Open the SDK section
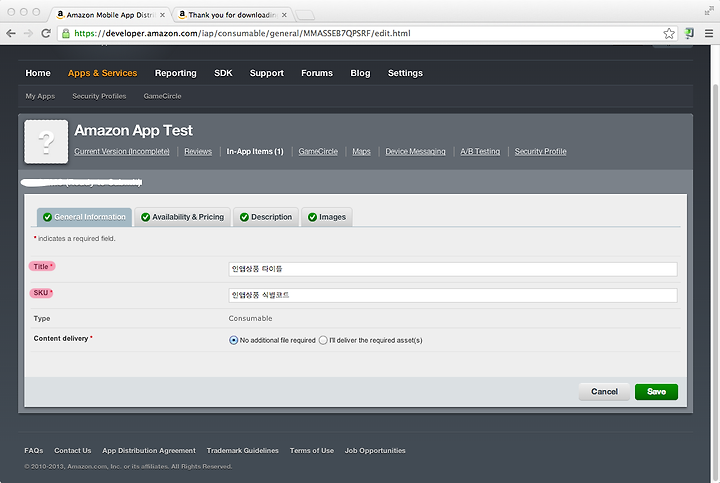Screen dimensions: 720x483 pos(223,73)
